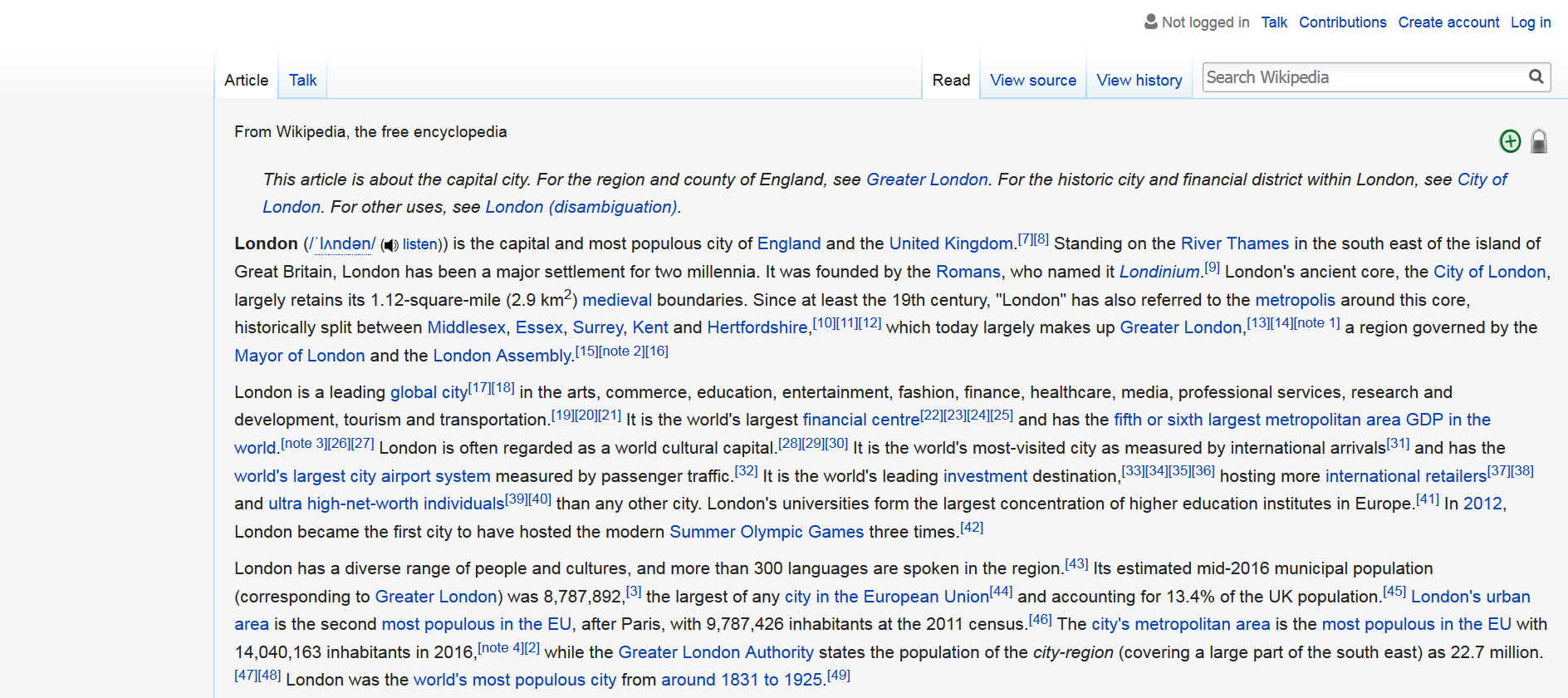Viewport: 1568px width, 698px height.
Task: Click citation [46] after 2011 census
Action: tap(1040, 619)
